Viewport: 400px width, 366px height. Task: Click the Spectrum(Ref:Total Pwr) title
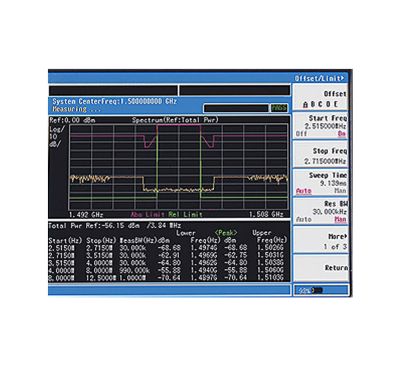175,120
